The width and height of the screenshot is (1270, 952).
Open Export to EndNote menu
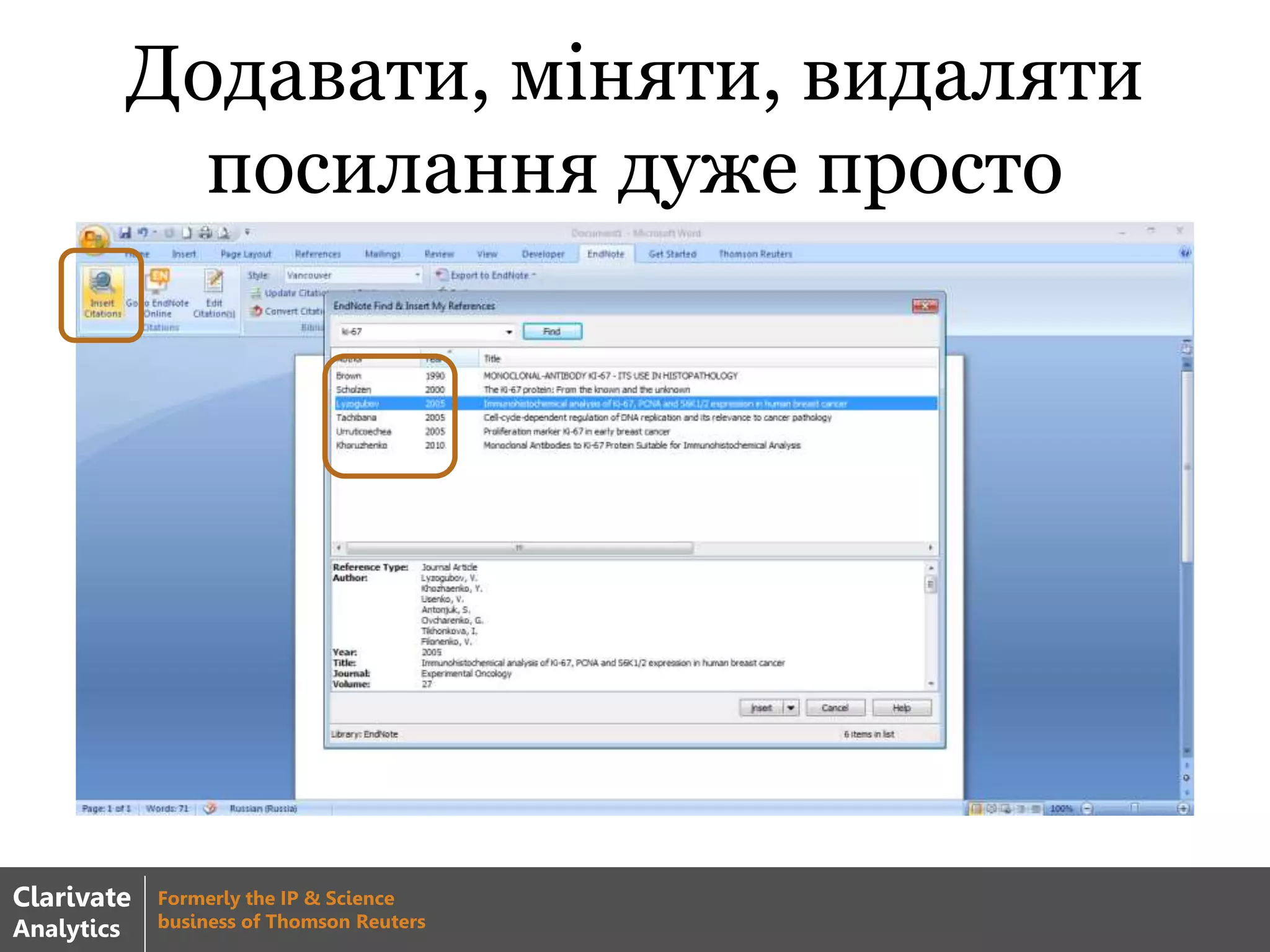pyautogui.click(x=486, y=275)
